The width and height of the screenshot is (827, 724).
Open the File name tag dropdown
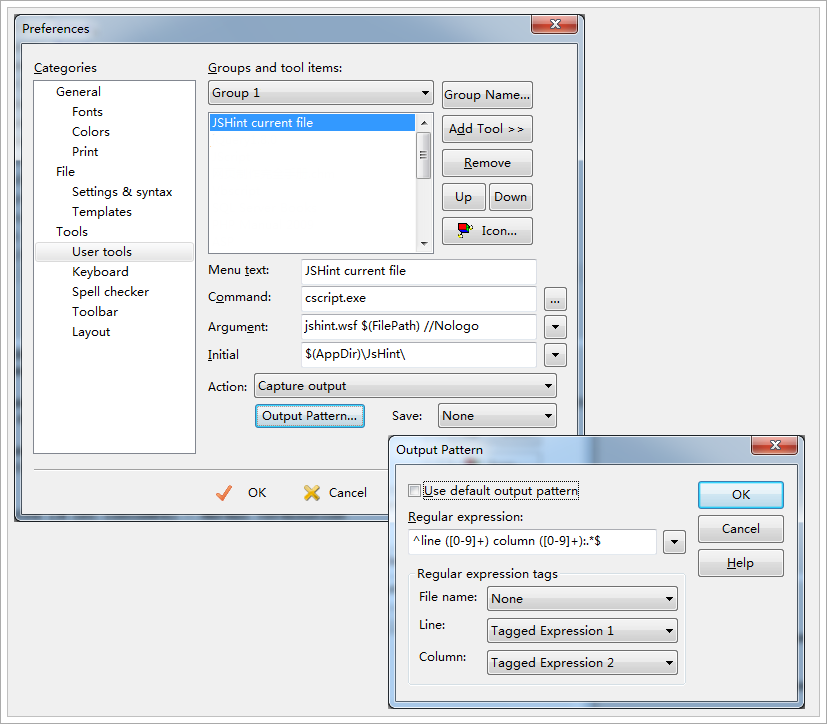coord(582,598)
